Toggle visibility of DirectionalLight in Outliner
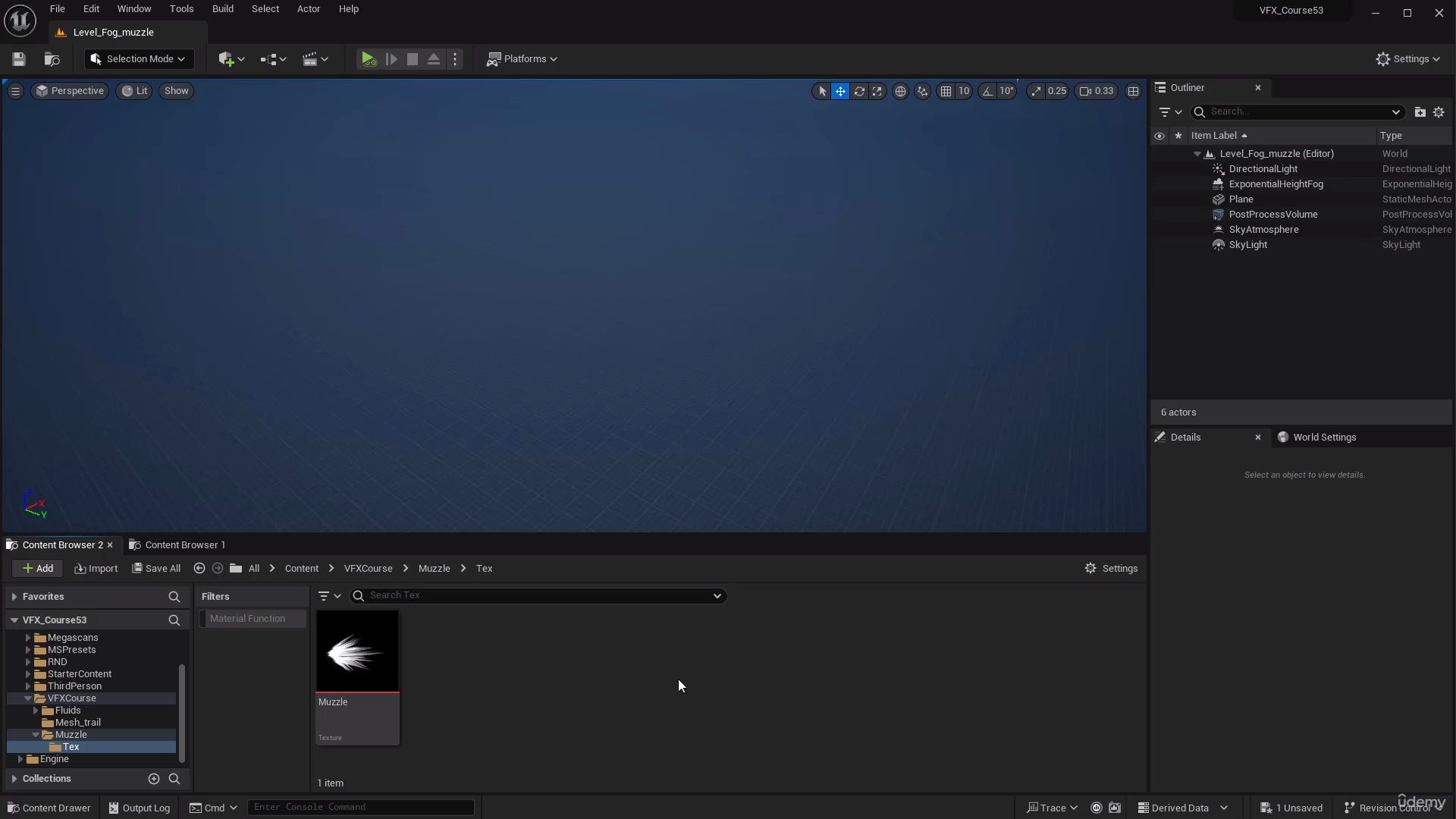1456x819 pixels. point(1160,168)
